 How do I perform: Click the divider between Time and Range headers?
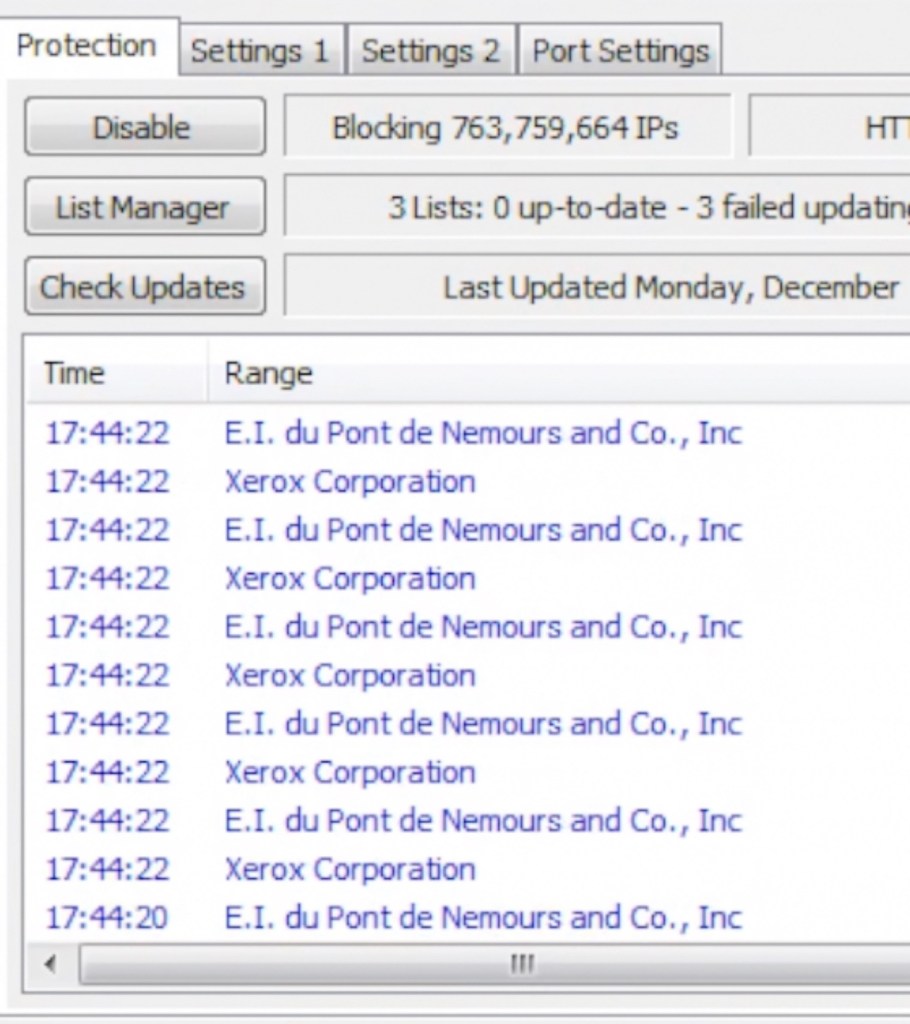(x=208, y=373)
